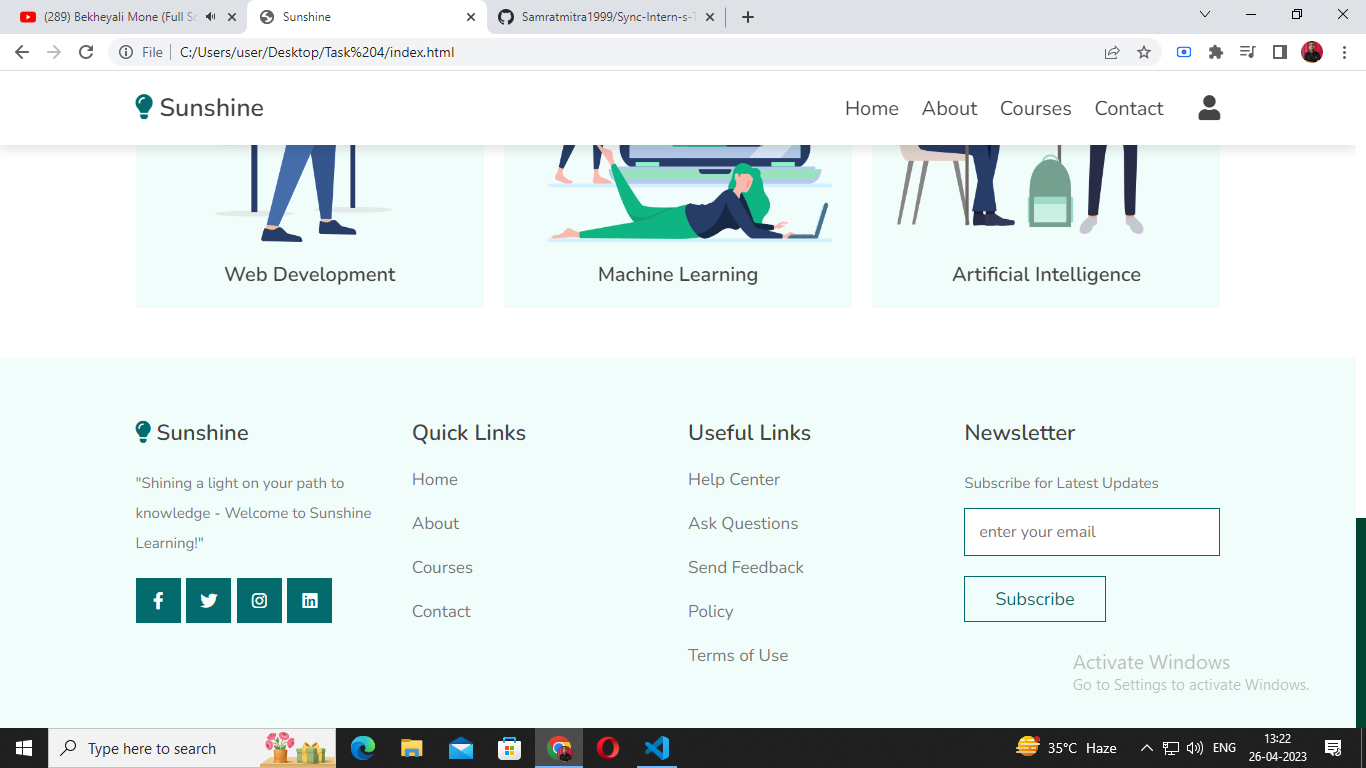Image resolution: width=1366 pixels, height=768 pixels.
Task: Open the Twitter social icon in footer
Action: [x=208, y=600]
